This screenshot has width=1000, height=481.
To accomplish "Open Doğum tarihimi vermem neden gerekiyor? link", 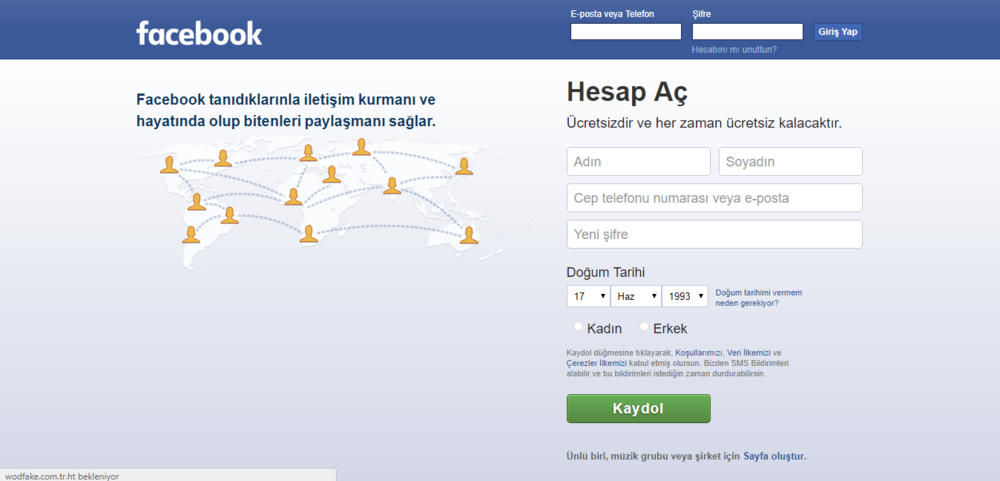I will point(759,298).
